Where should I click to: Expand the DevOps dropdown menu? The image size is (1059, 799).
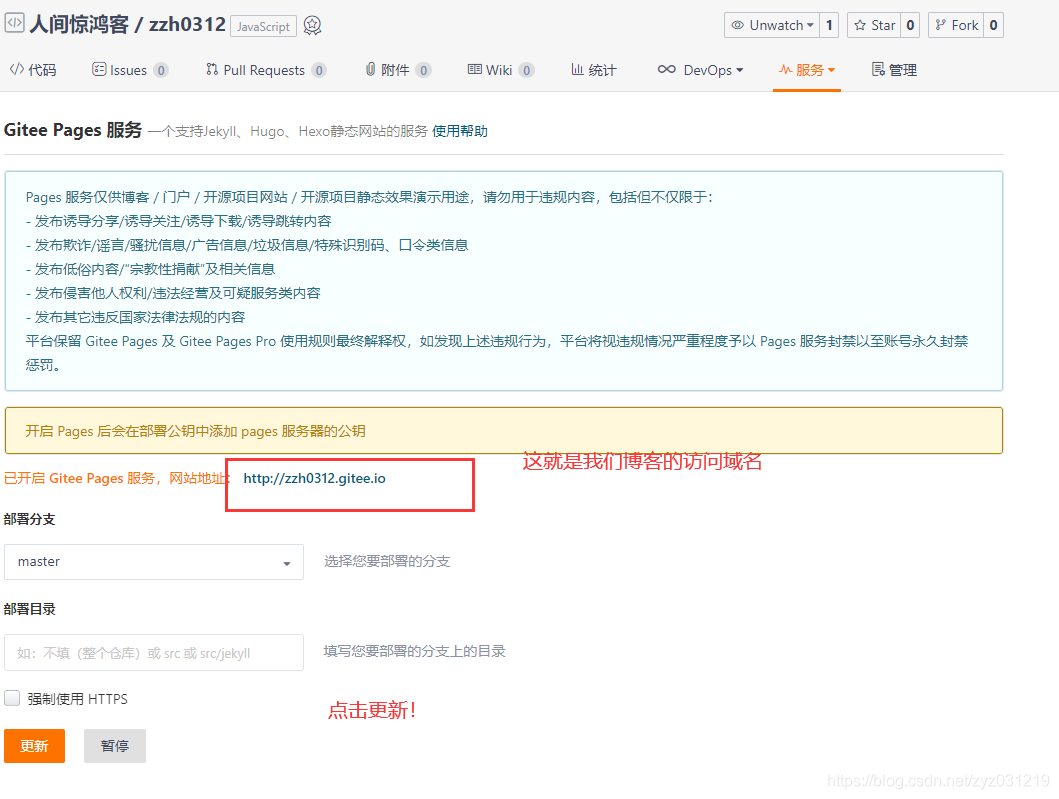pos(700,70)
